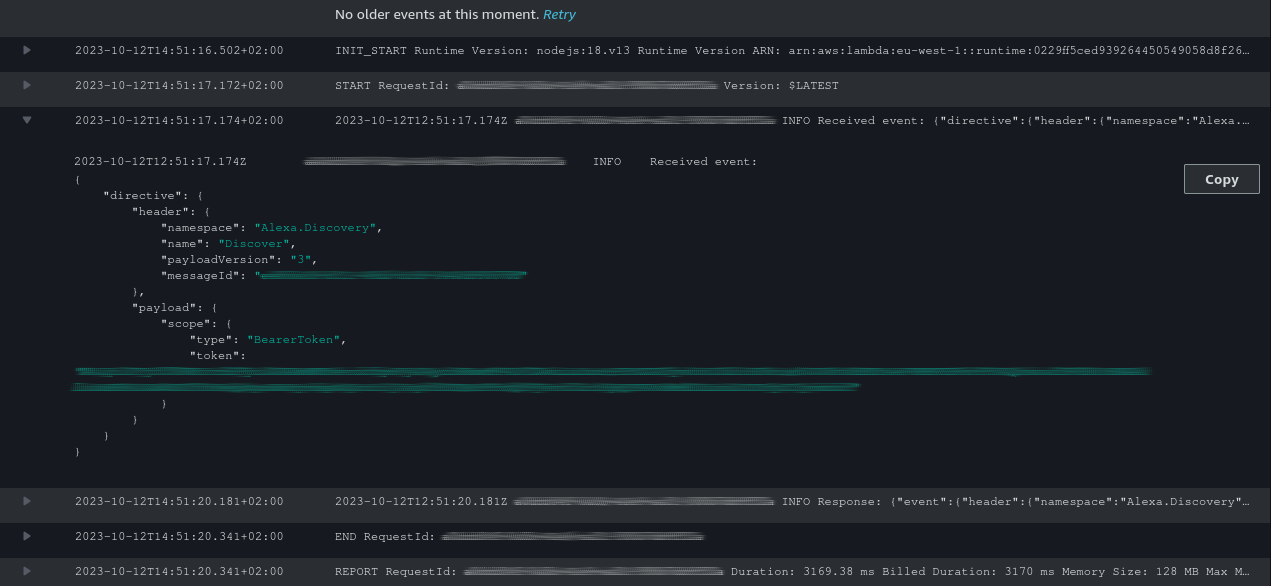The height and width of the screenshot is (586, 1271).
Task: Copy the expanded log event JSON
Action: [x=1221, y=179]
